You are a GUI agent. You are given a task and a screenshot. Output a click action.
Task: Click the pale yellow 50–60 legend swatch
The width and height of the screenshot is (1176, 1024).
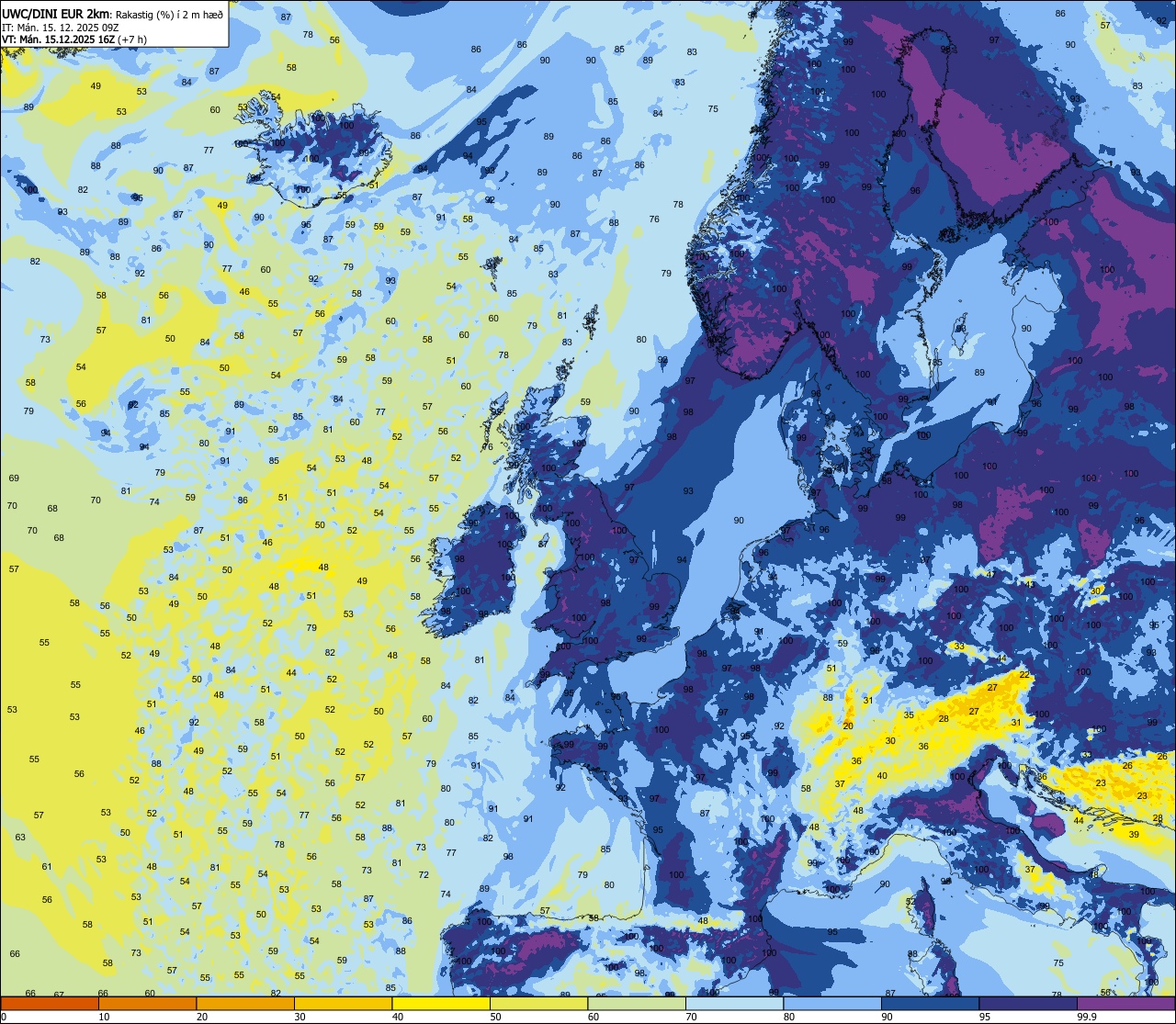click(538, 1003)
